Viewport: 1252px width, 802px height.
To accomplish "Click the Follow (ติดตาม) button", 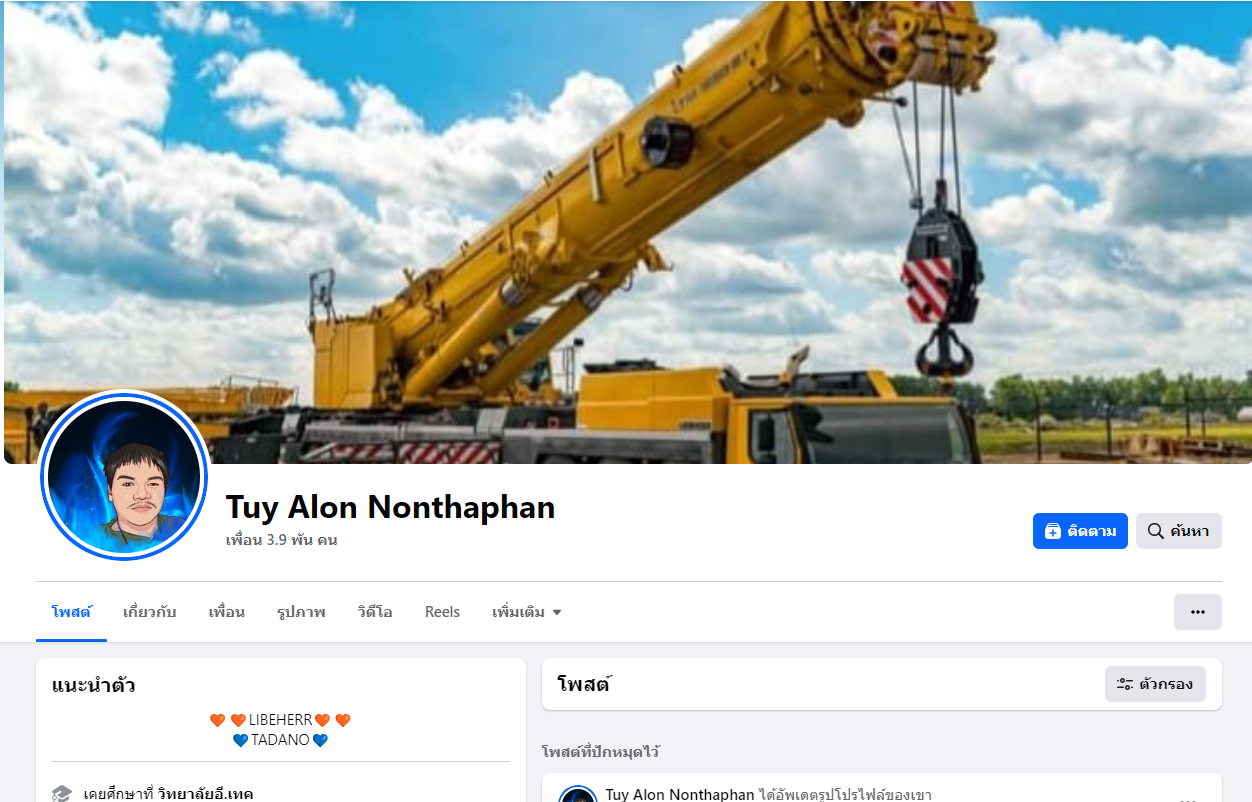I will [1080, 531].
